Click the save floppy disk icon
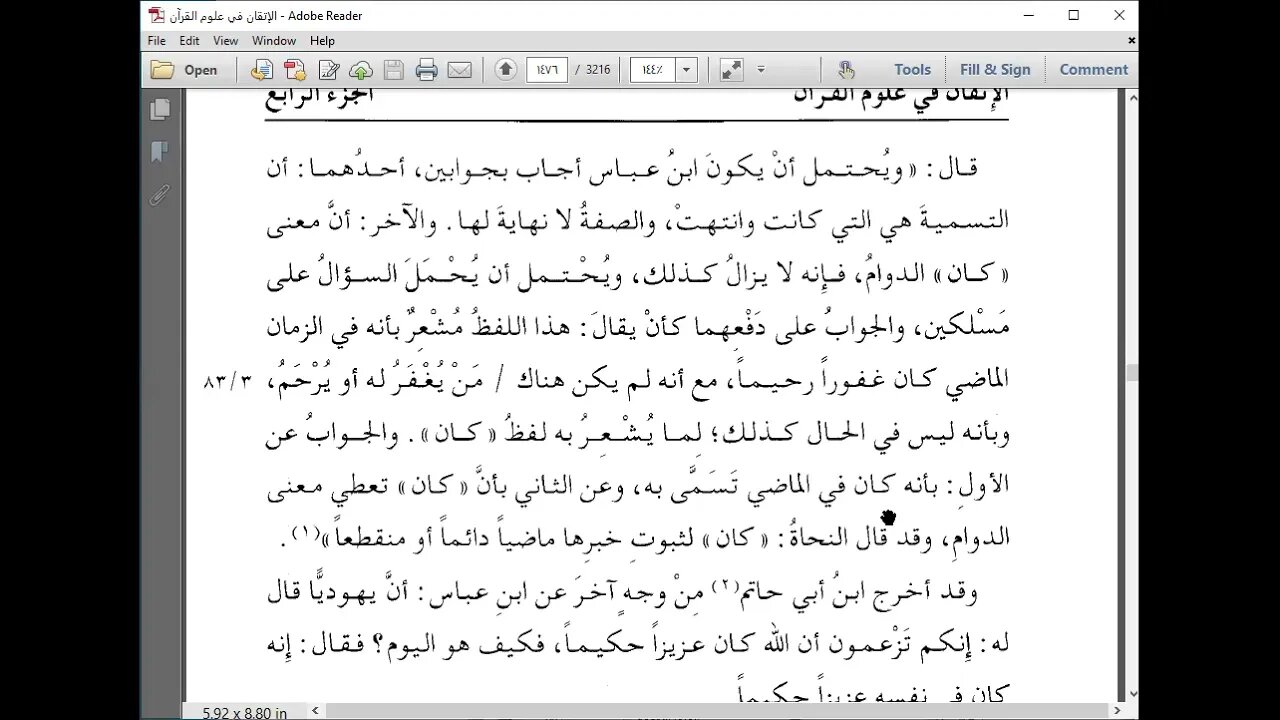1280x720 pixels. (394, 70)
